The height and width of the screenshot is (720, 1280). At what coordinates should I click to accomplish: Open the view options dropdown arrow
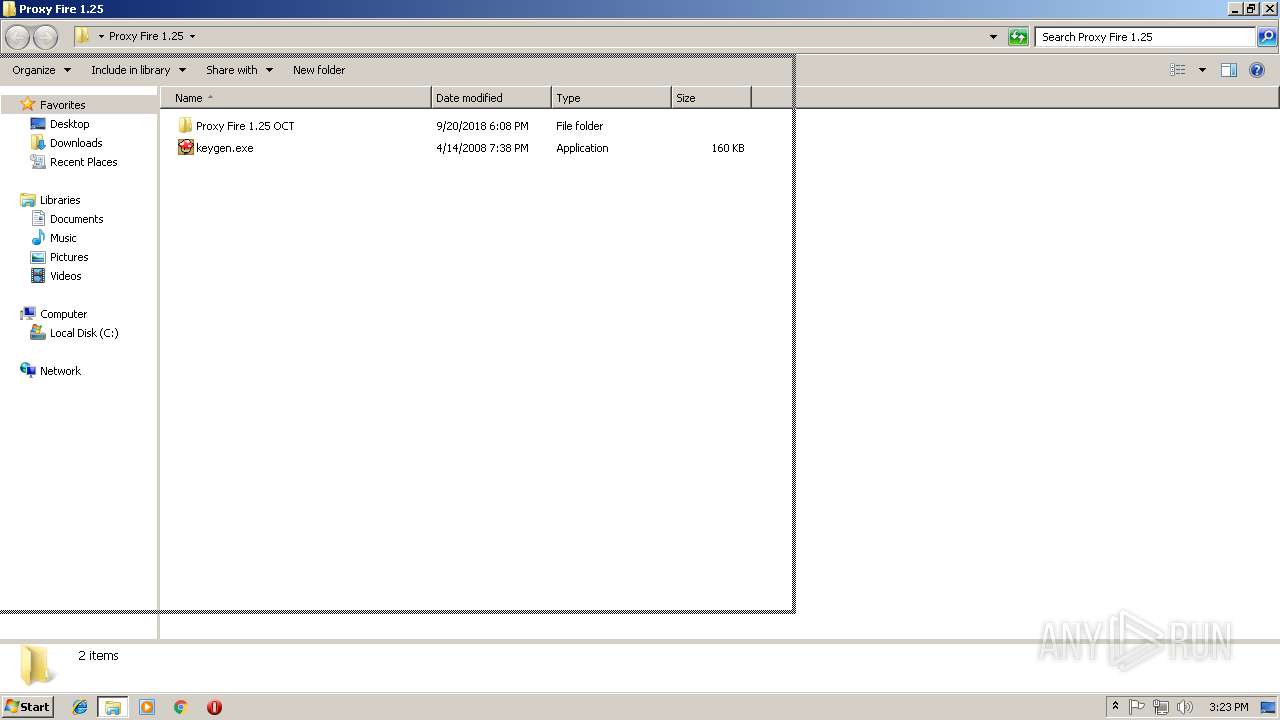coord(1202,70)
